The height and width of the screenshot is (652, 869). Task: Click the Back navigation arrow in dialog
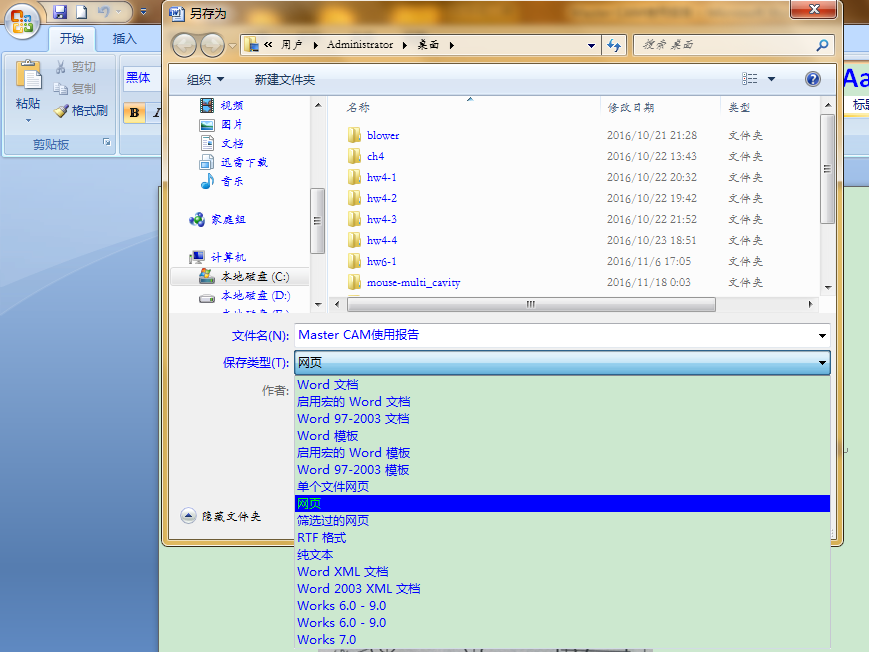click(184, 45)
